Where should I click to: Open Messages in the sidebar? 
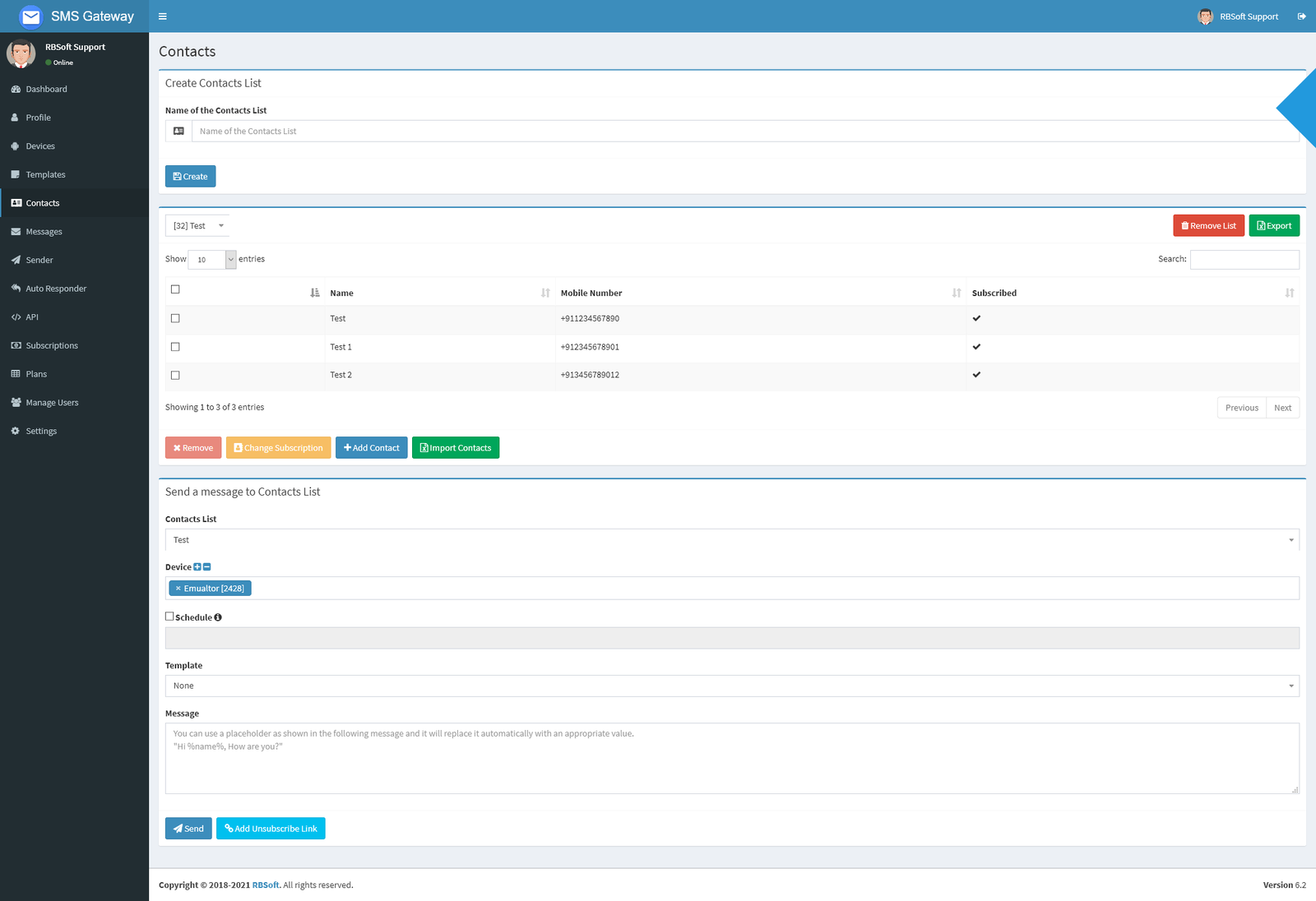[x=44, y=232]
